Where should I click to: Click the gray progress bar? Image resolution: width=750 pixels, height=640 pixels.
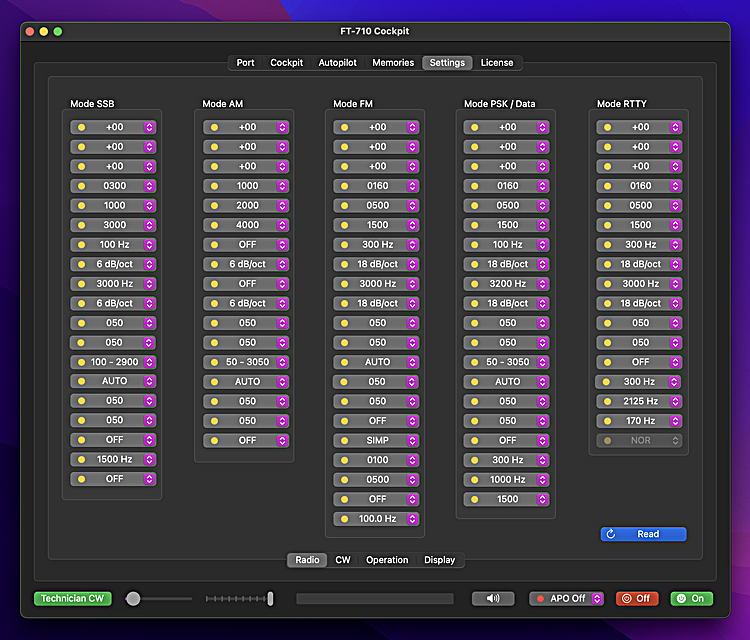[375, 598]
